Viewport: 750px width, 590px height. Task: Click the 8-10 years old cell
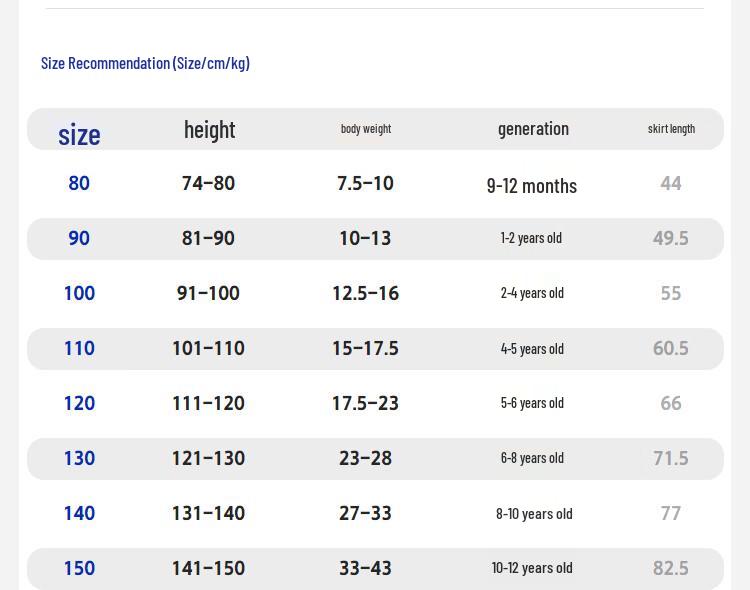[534, 514]
